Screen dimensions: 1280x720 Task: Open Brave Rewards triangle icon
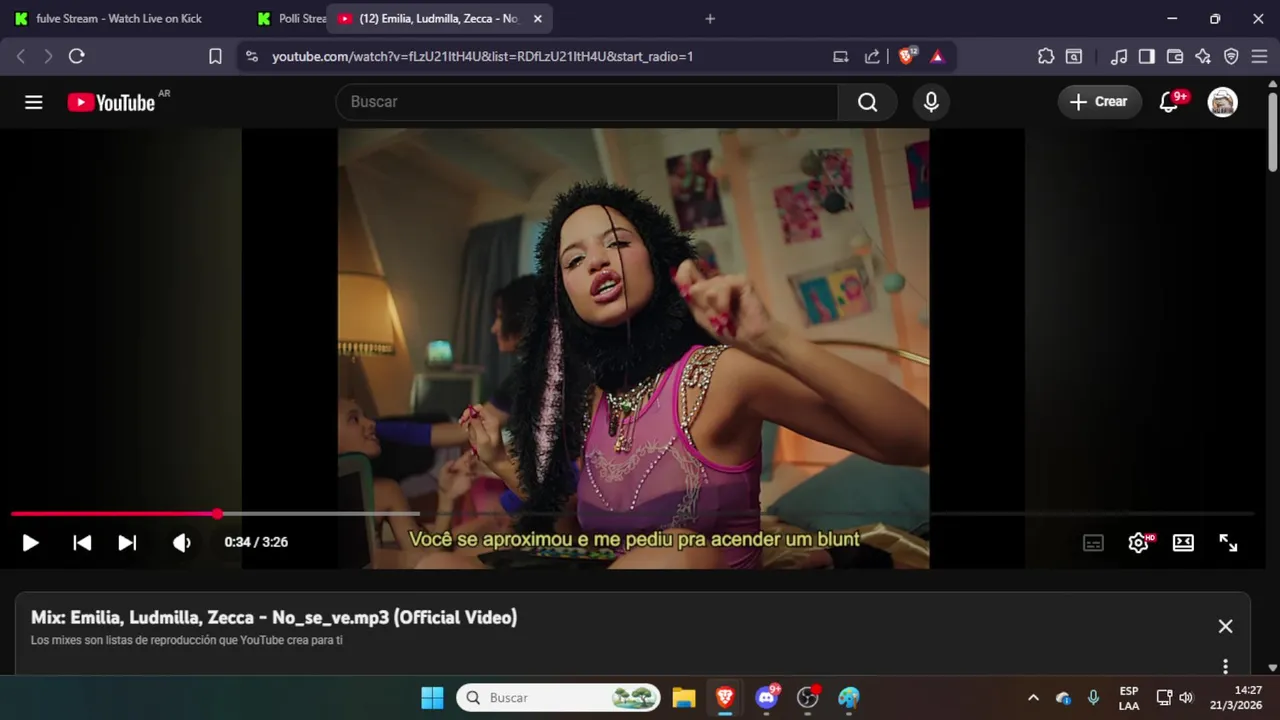coord(937,57)
